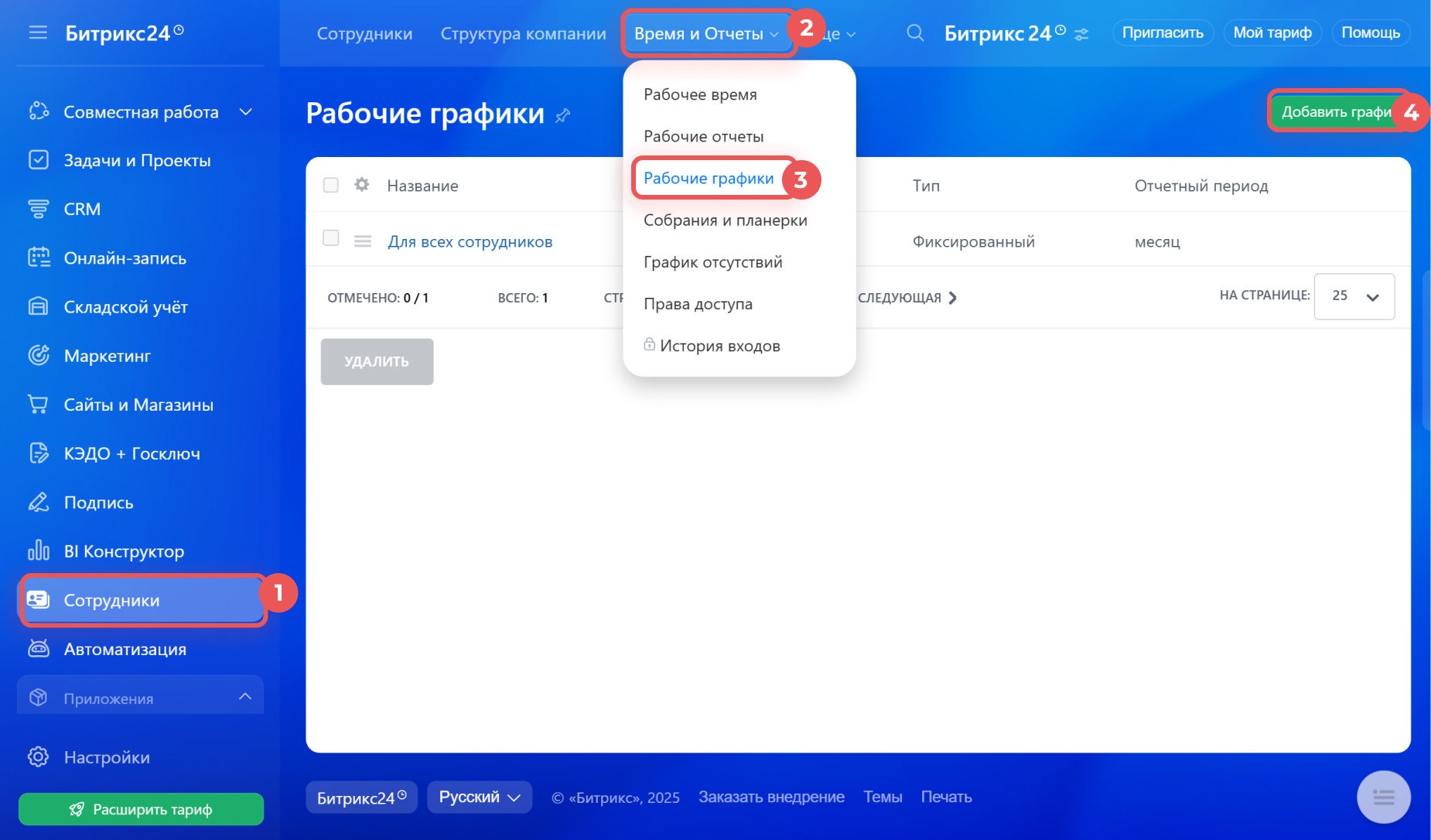Select Собрания и планерки menu item
The height and width of the screenshot is (840, 1431).
pyautogui.click(x=726, y=220)
